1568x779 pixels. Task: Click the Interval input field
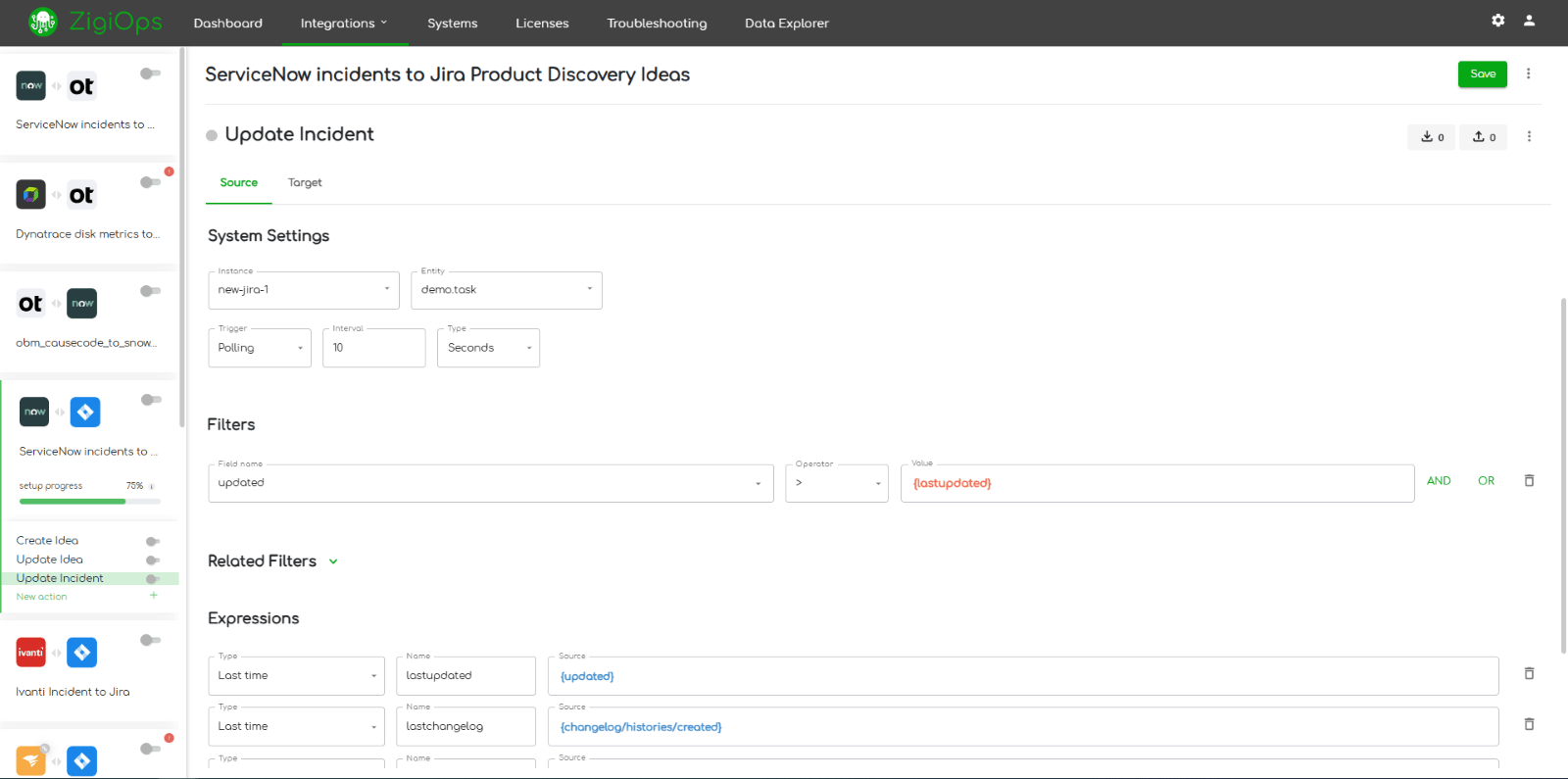pos(374,348)
